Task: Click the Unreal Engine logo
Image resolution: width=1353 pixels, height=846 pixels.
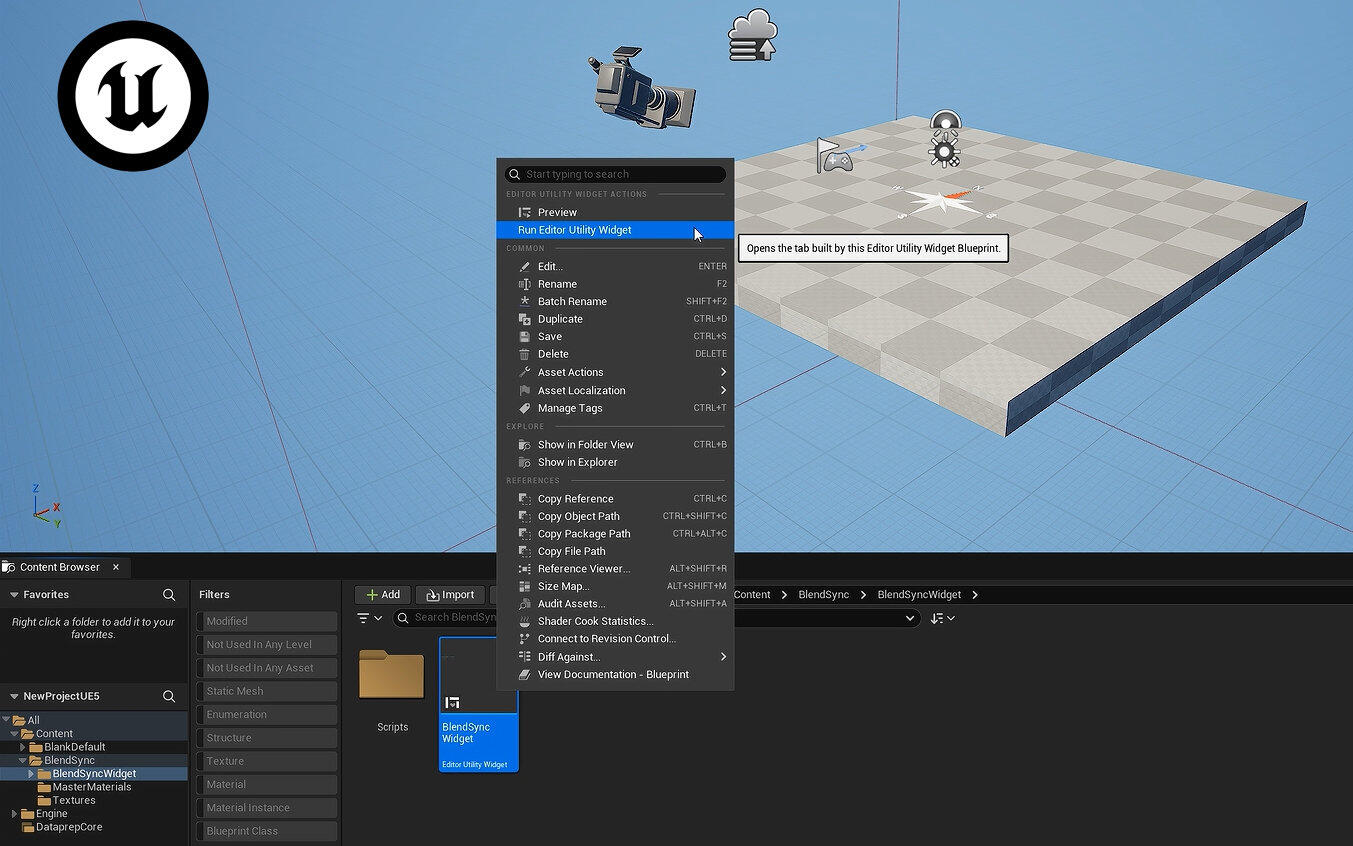Action: point(133,95)
